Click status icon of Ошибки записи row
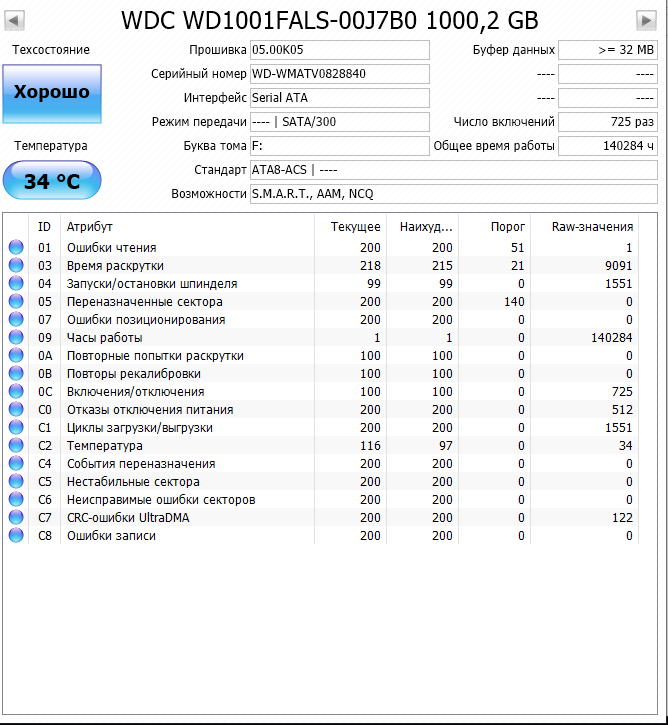This screenshot has width=668, height=725. click(16, 536)
